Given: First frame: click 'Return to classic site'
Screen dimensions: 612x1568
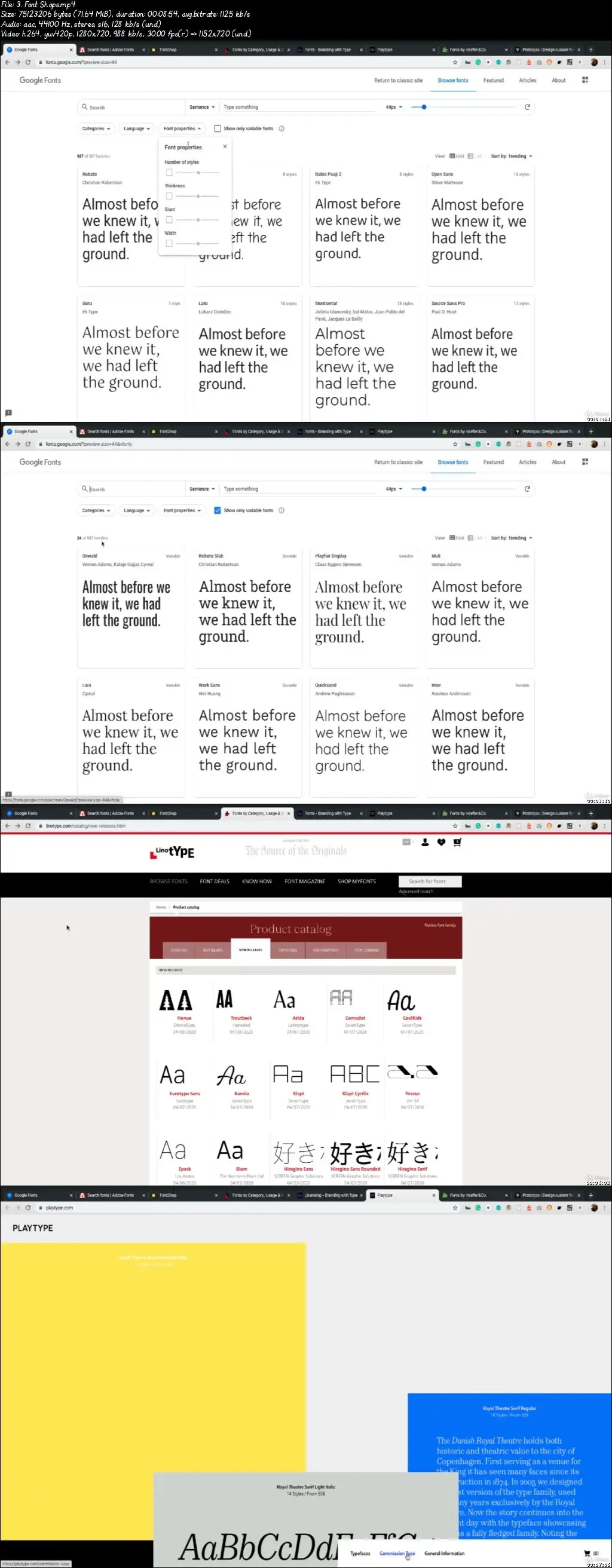Looking at the screenshot, I should [x=398, y=80].
